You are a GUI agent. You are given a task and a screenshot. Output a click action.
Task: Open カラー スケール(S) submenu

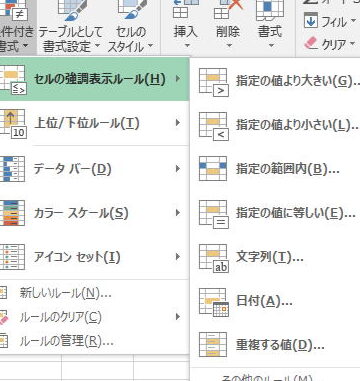click(x=94, y=213)
